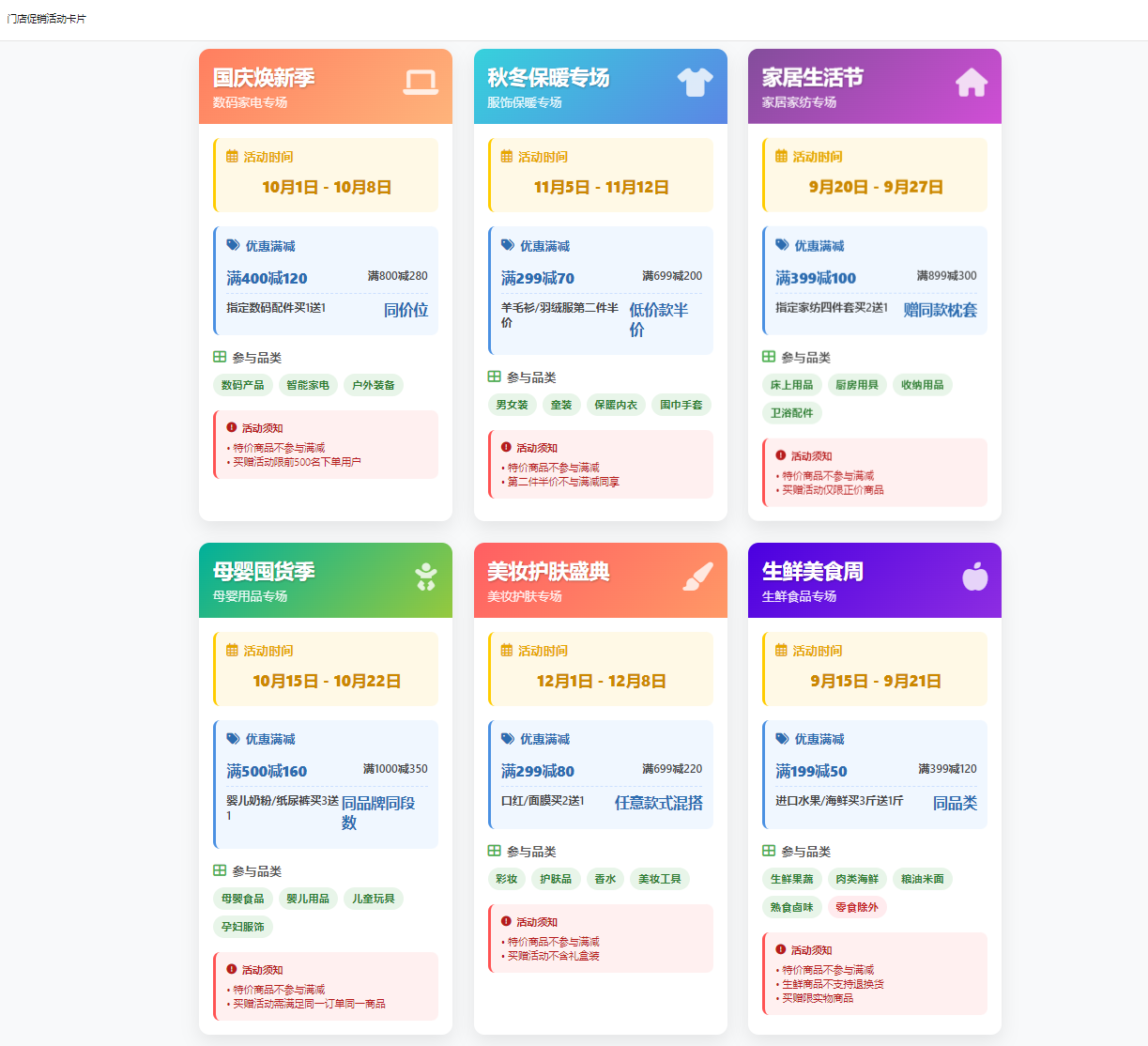Click the tag icon in 秋冬保暖专场 优惠满减
The width and height of the screenshot is (1148, 1046).
click(x=508, y=245)
